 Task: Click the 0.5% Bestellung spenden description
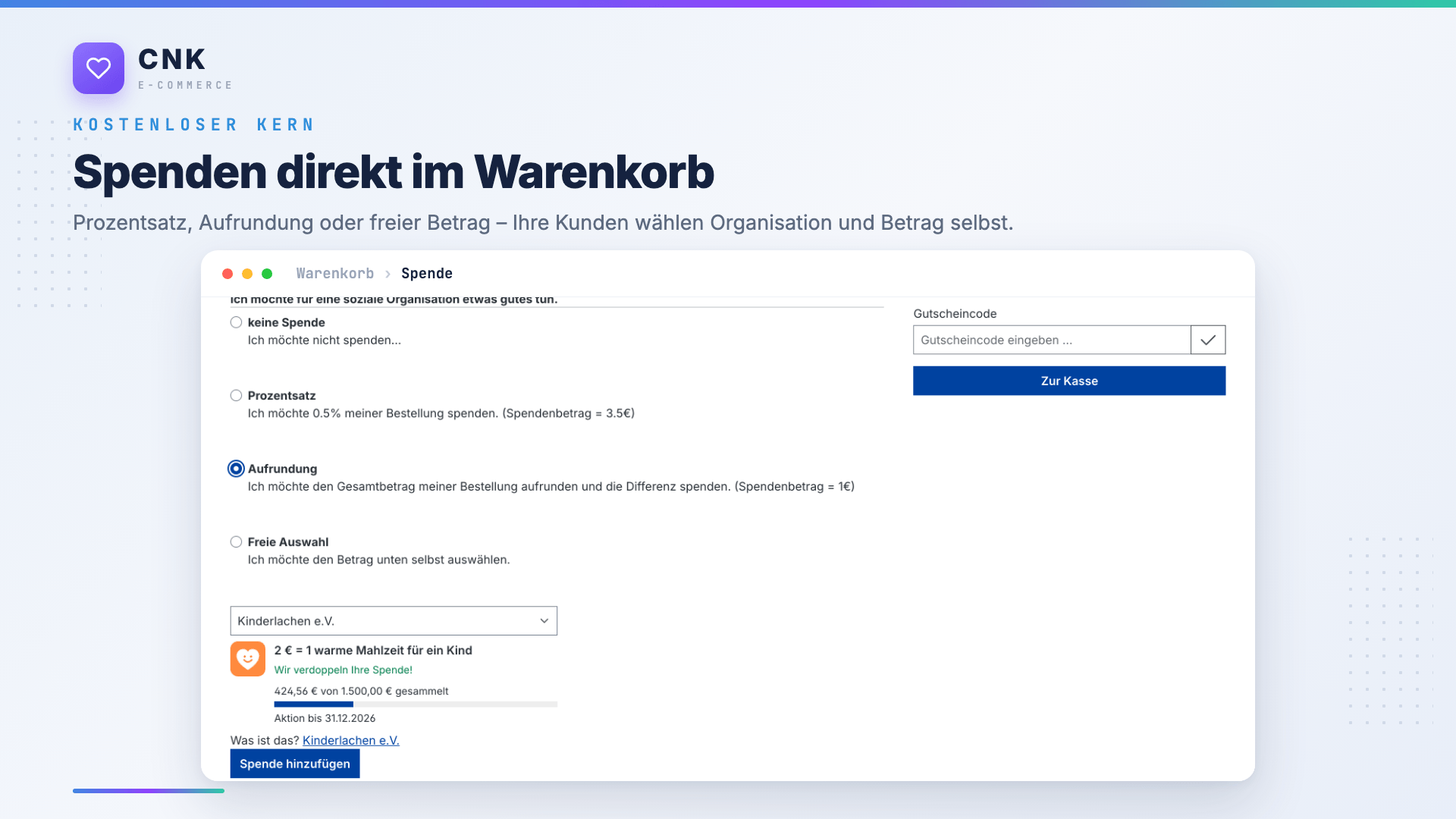point(441,413)
